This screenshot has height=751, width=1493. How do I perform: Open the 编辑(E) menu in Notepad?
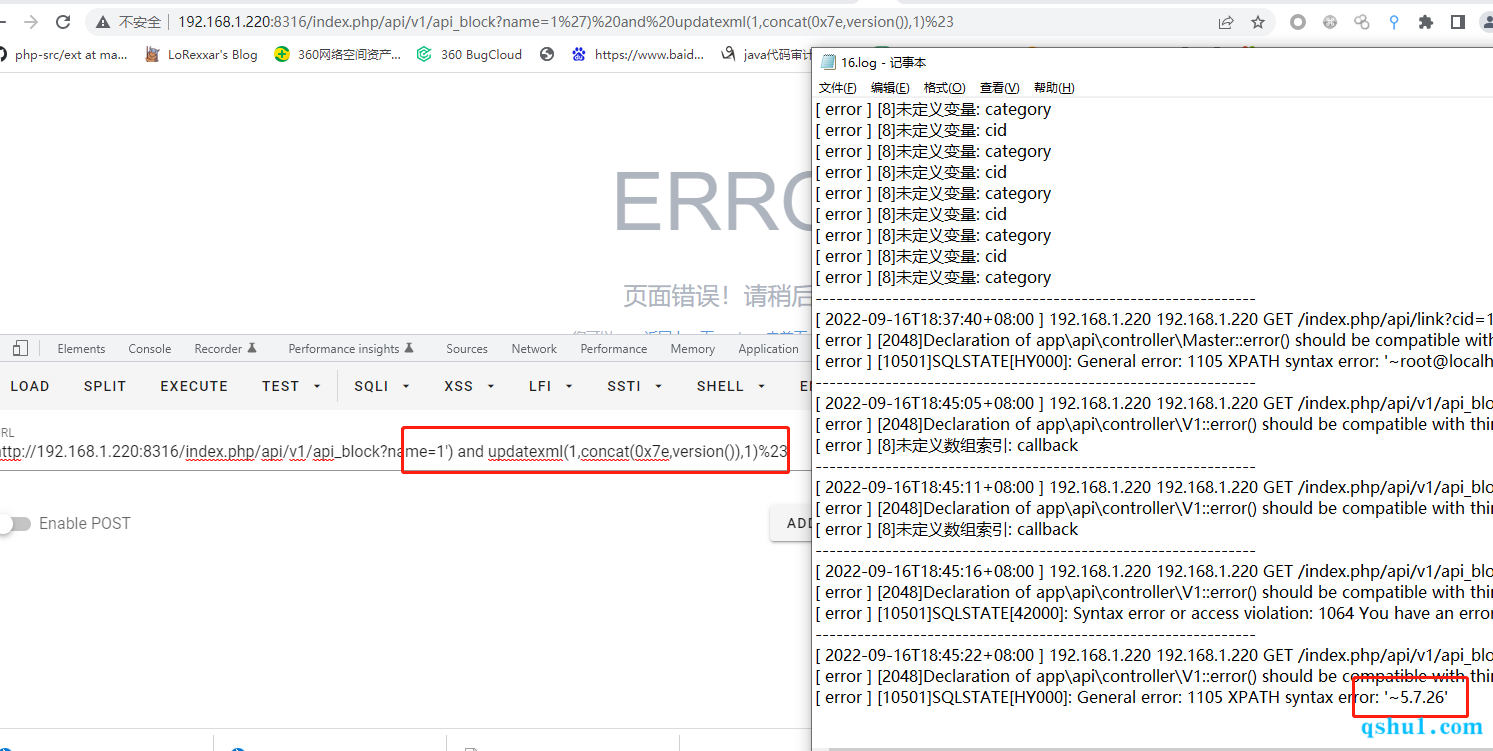point(890,88)
